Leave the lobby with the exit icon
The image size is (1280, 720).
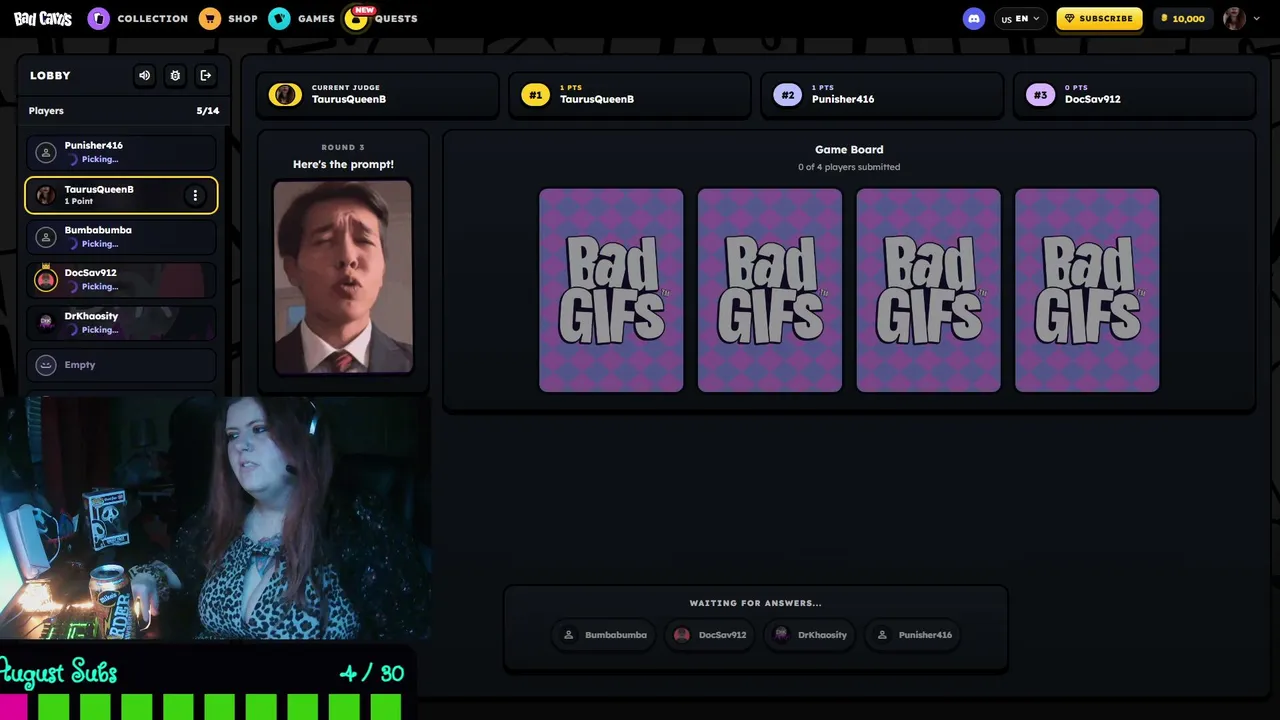[206, 75]
